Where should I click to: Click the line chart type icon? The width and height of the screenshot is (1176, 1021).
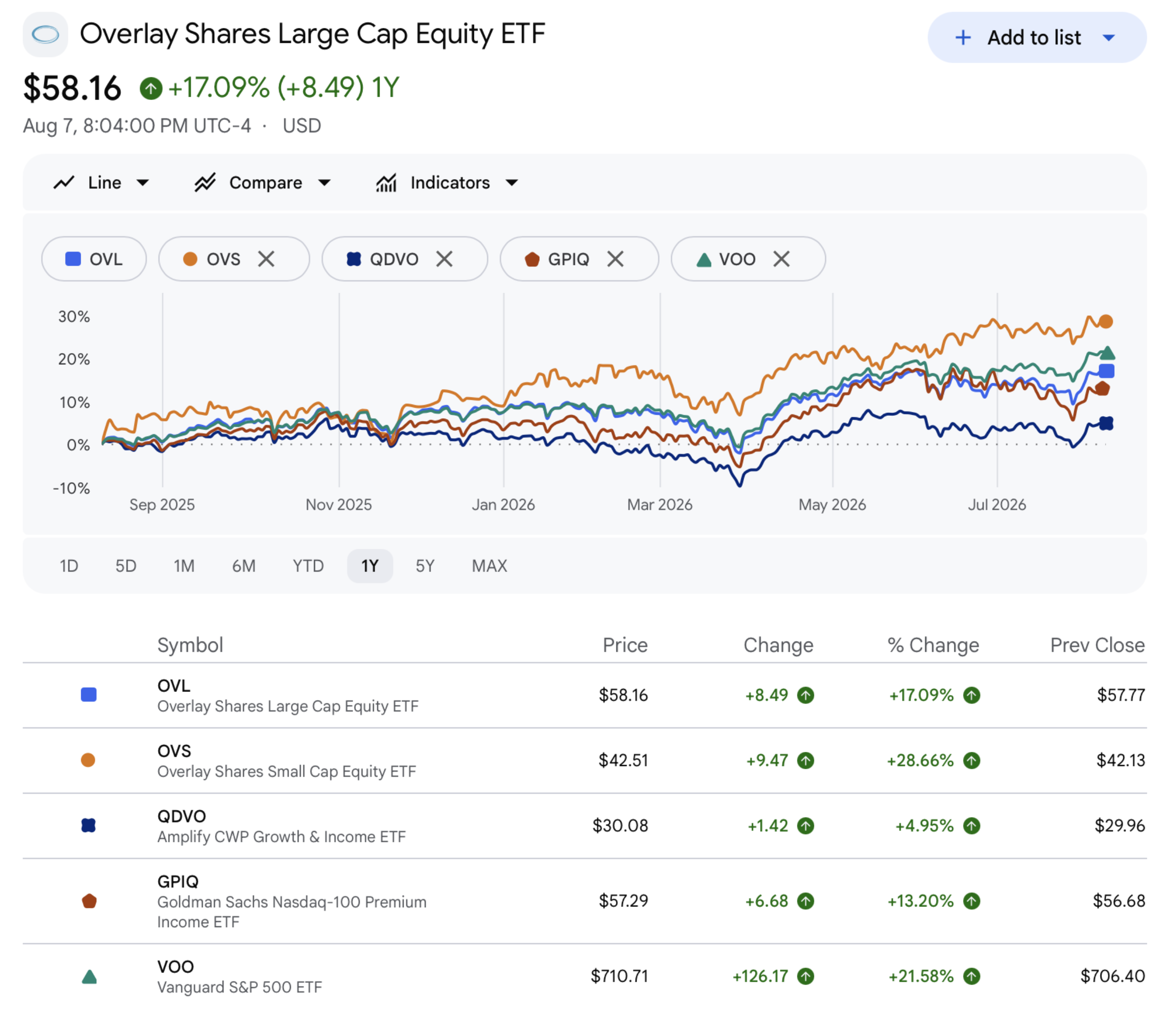coord(64,183)
